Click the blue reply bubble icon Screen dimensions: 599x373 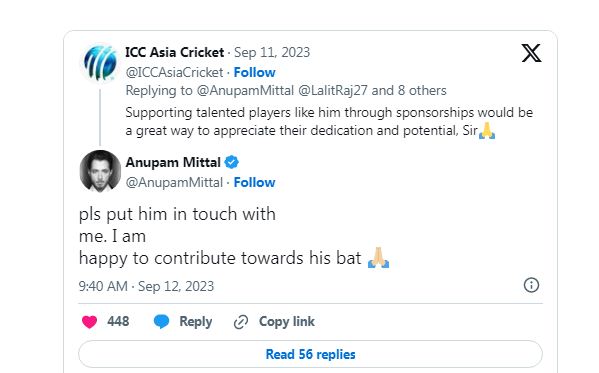pyautogui.click(x=161, y=322)
